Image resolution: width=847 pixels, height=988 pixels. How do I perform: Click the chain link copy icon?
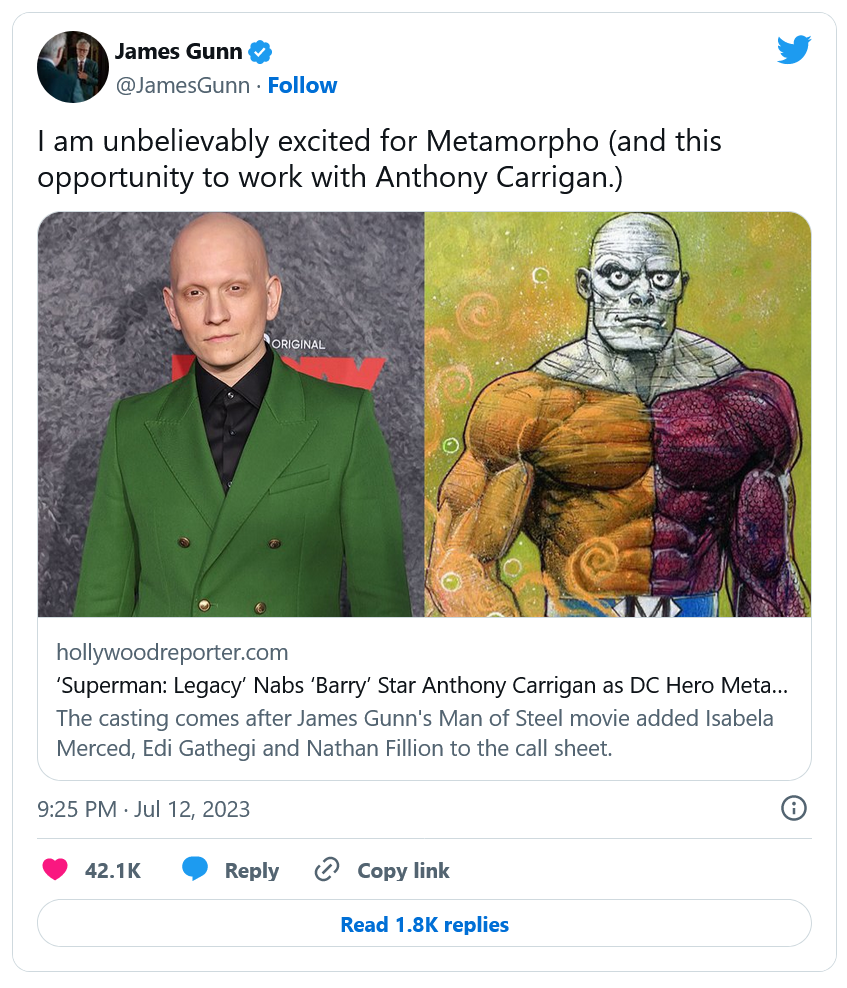click(x=327, y=869)
